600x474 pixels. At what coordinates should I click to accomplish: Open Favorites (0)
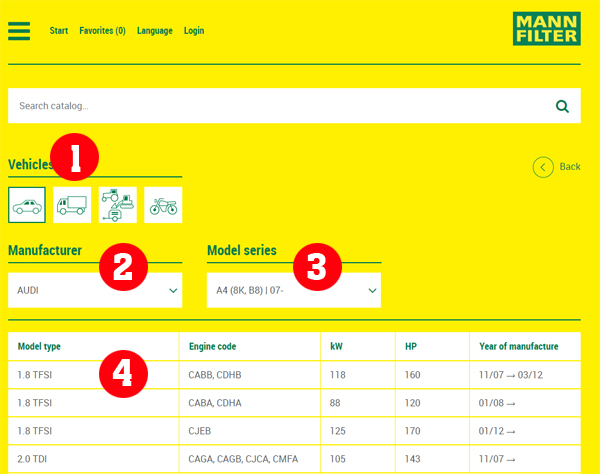[x=102, y=31]
